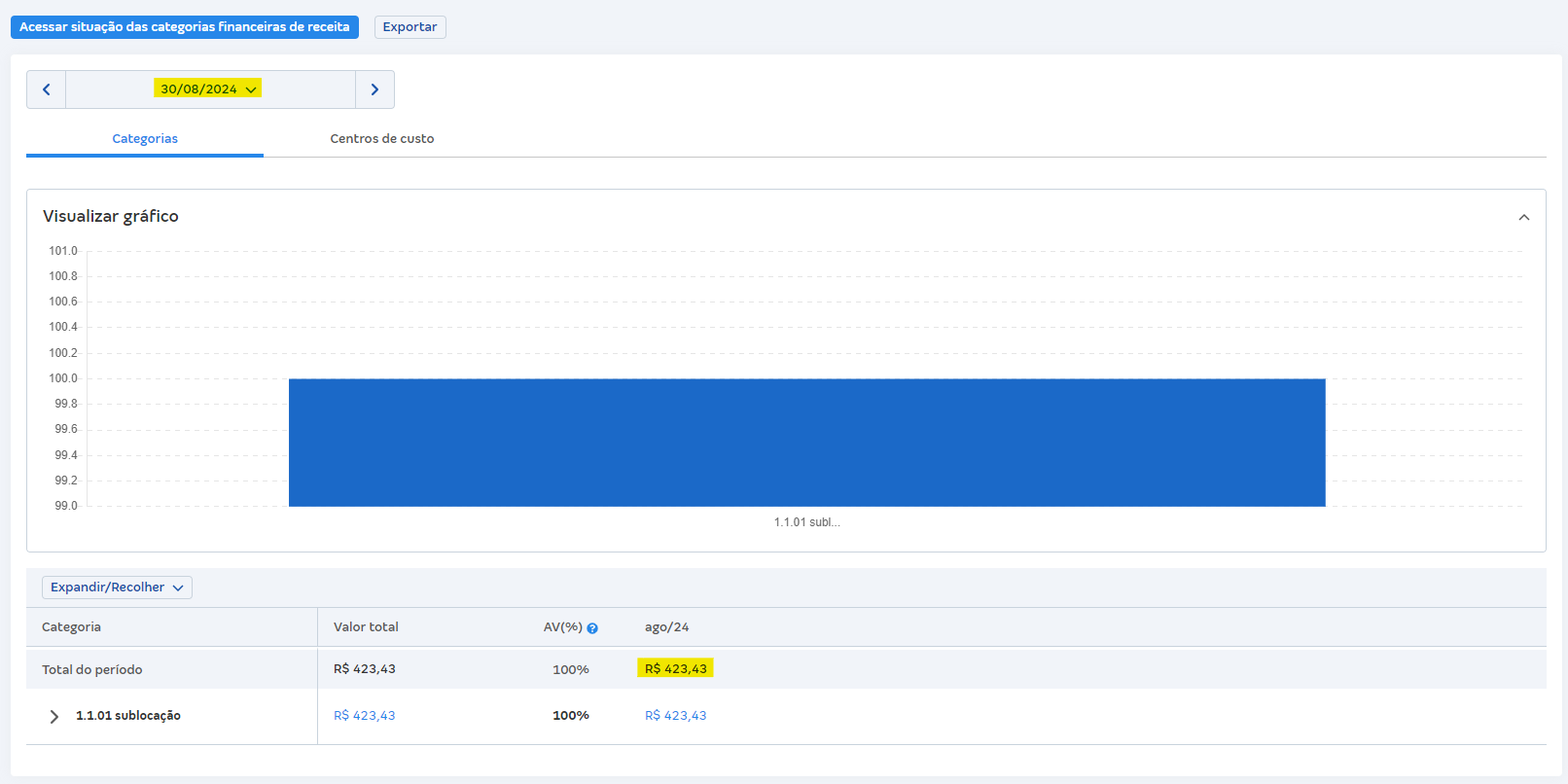Collapse the Visualizar gráfico panel
Image resolution: width=1568 pixels, height=784 pixels.
[x=1523, y=217]
